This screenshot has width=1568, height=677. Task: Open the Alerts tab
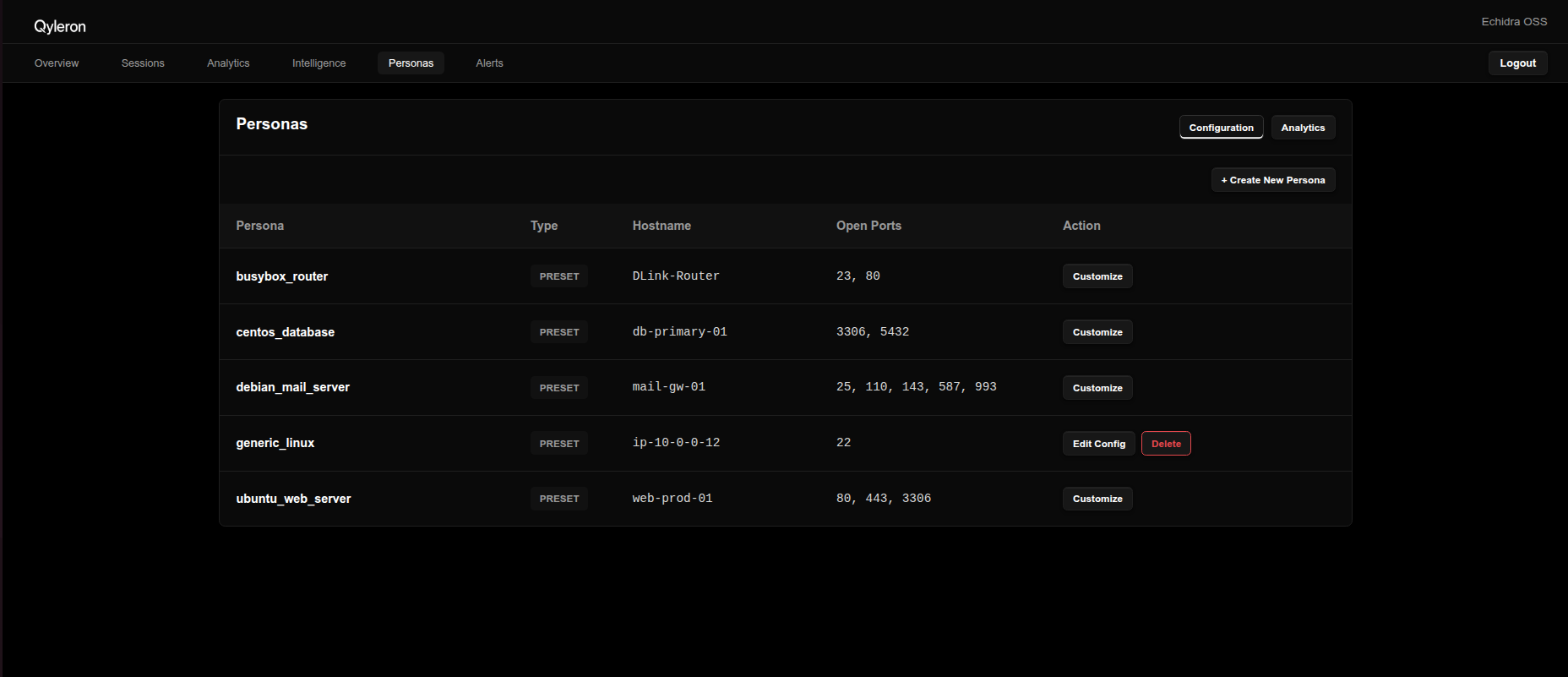(x=489, y=63)
